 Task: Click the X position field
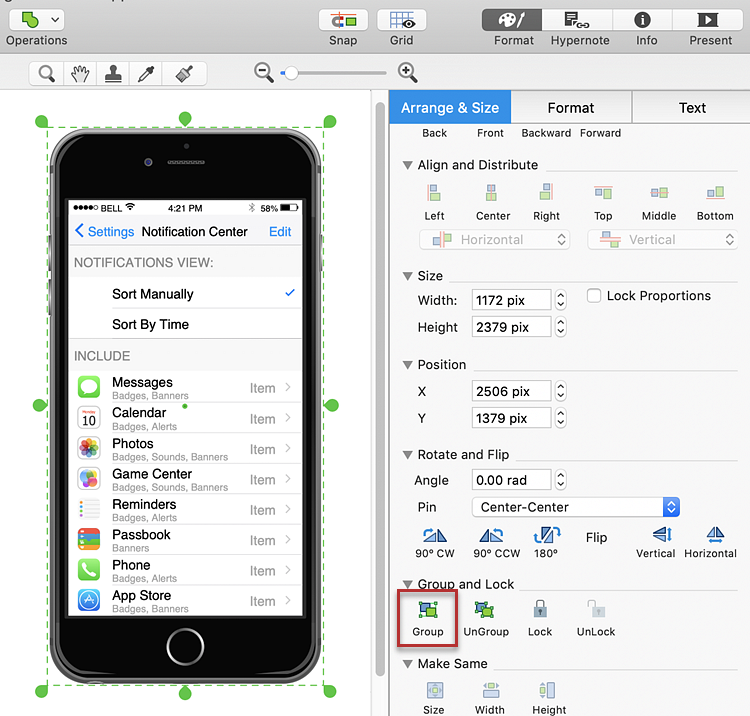pyautogui.click(x=511, y=391)
